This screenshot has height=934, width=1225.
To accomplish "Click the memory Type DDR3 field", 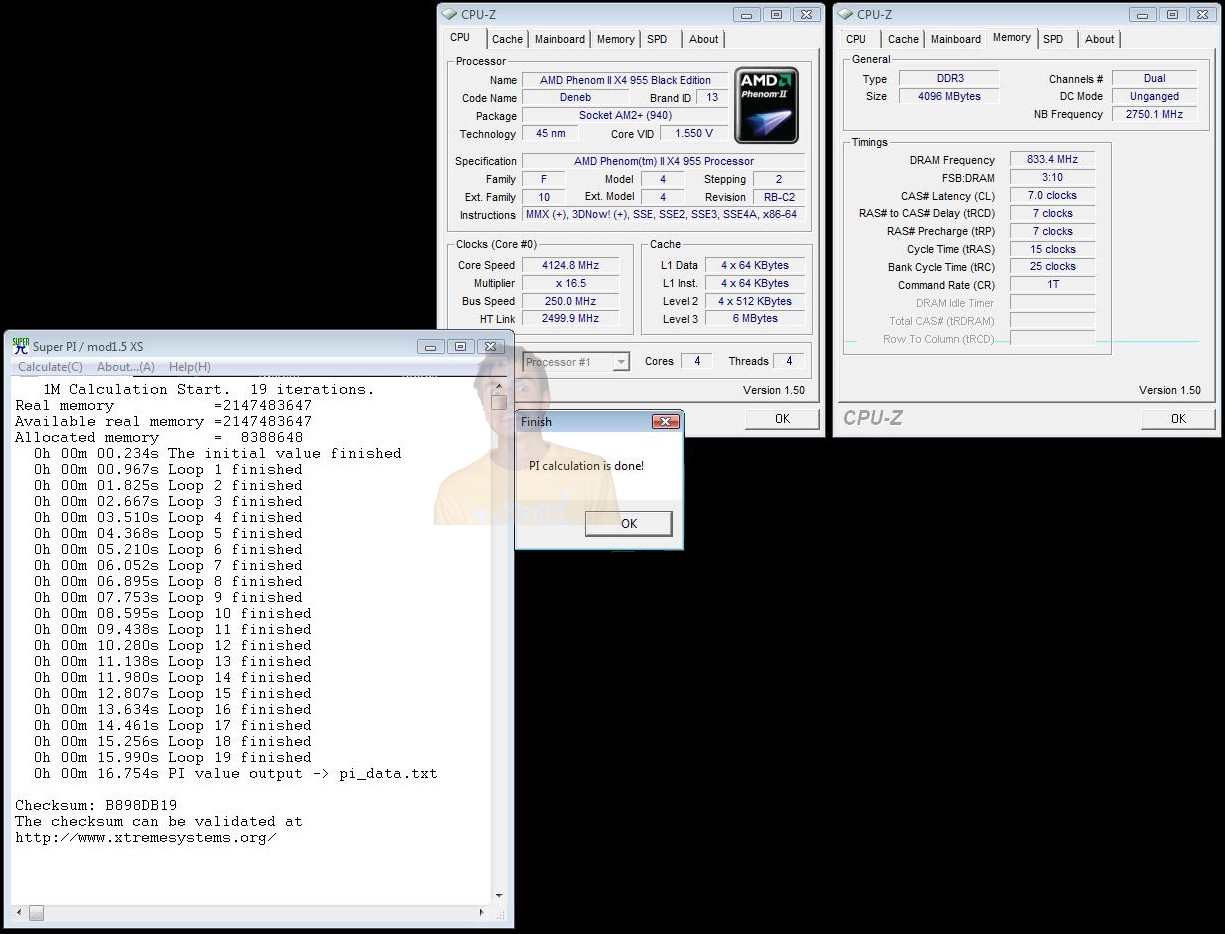I will (x=948, y=78).
